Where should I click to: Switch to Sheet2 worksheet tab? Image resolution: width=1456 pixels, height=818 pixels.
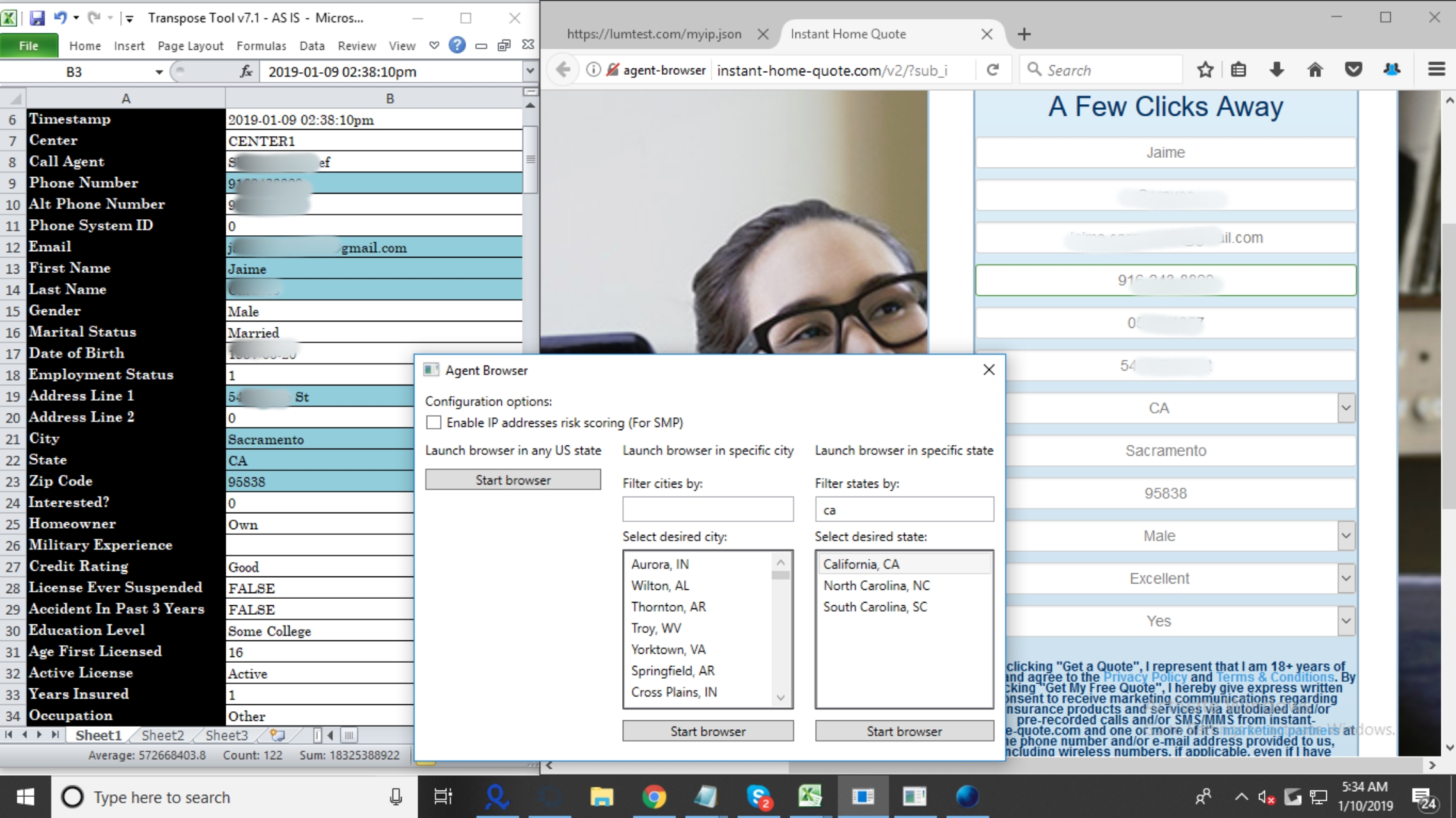pyautogui.click(x=162, y=735)
